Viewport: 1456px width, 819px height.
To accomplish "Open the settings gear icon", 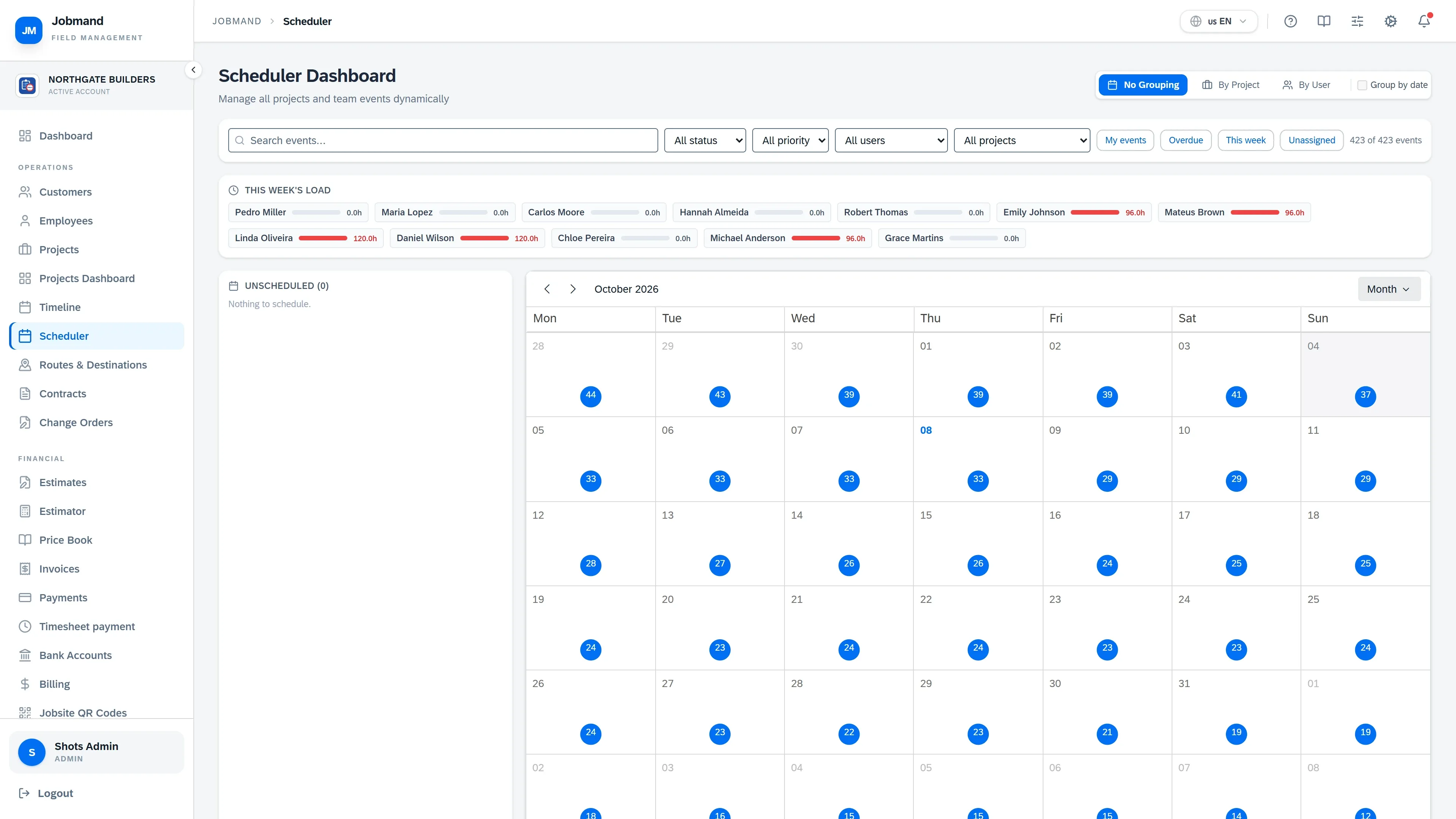I will click(x=1390, y=22).
